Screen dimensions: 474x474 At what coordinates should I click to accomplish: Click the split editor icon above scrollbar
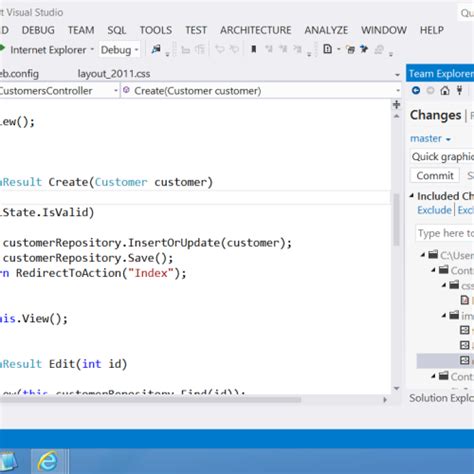[x=396, y=105]
